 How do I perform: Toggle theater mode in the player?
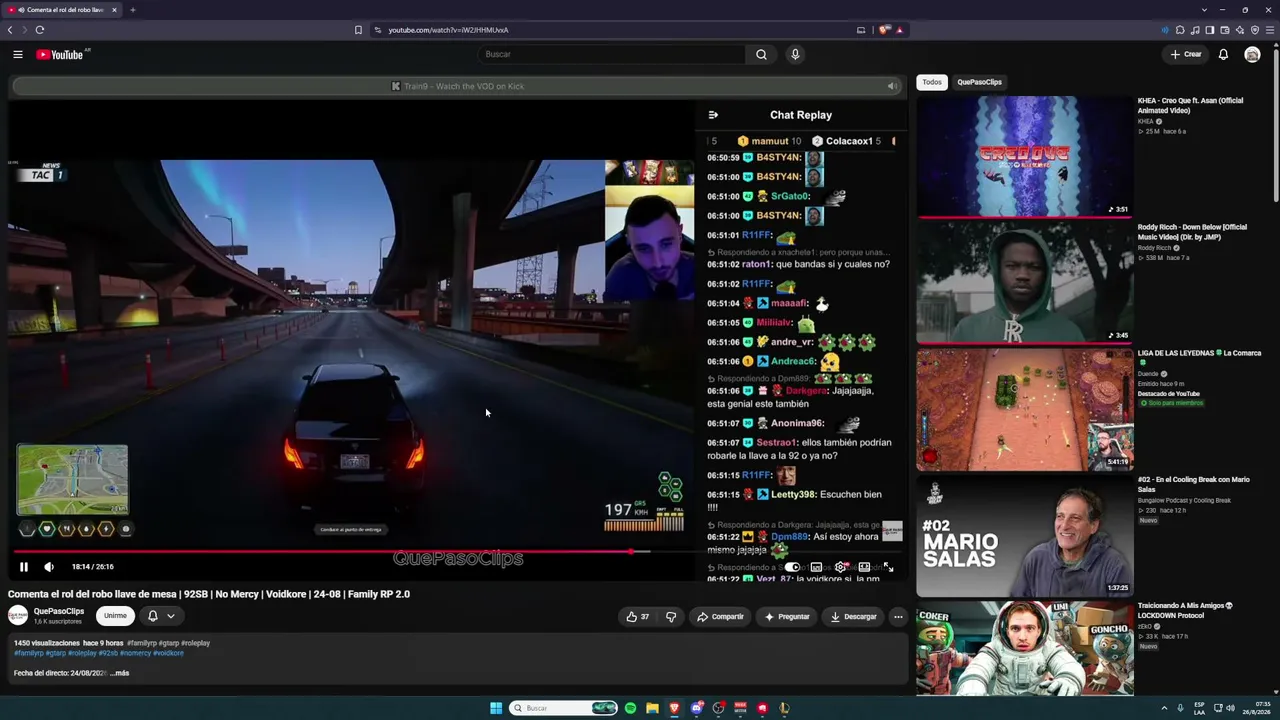[x=864, y=567]
